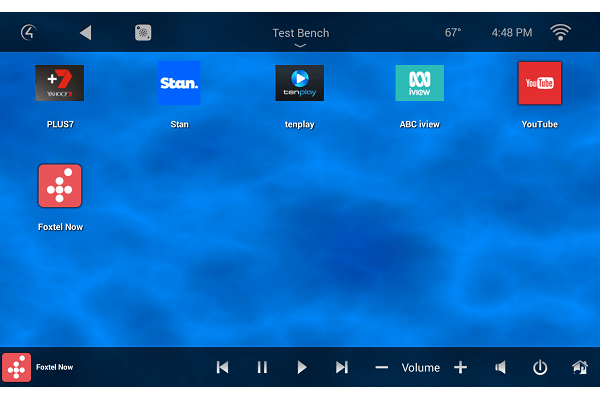Pause playback
Screen dimensions: 600x400
coord(262,367)
